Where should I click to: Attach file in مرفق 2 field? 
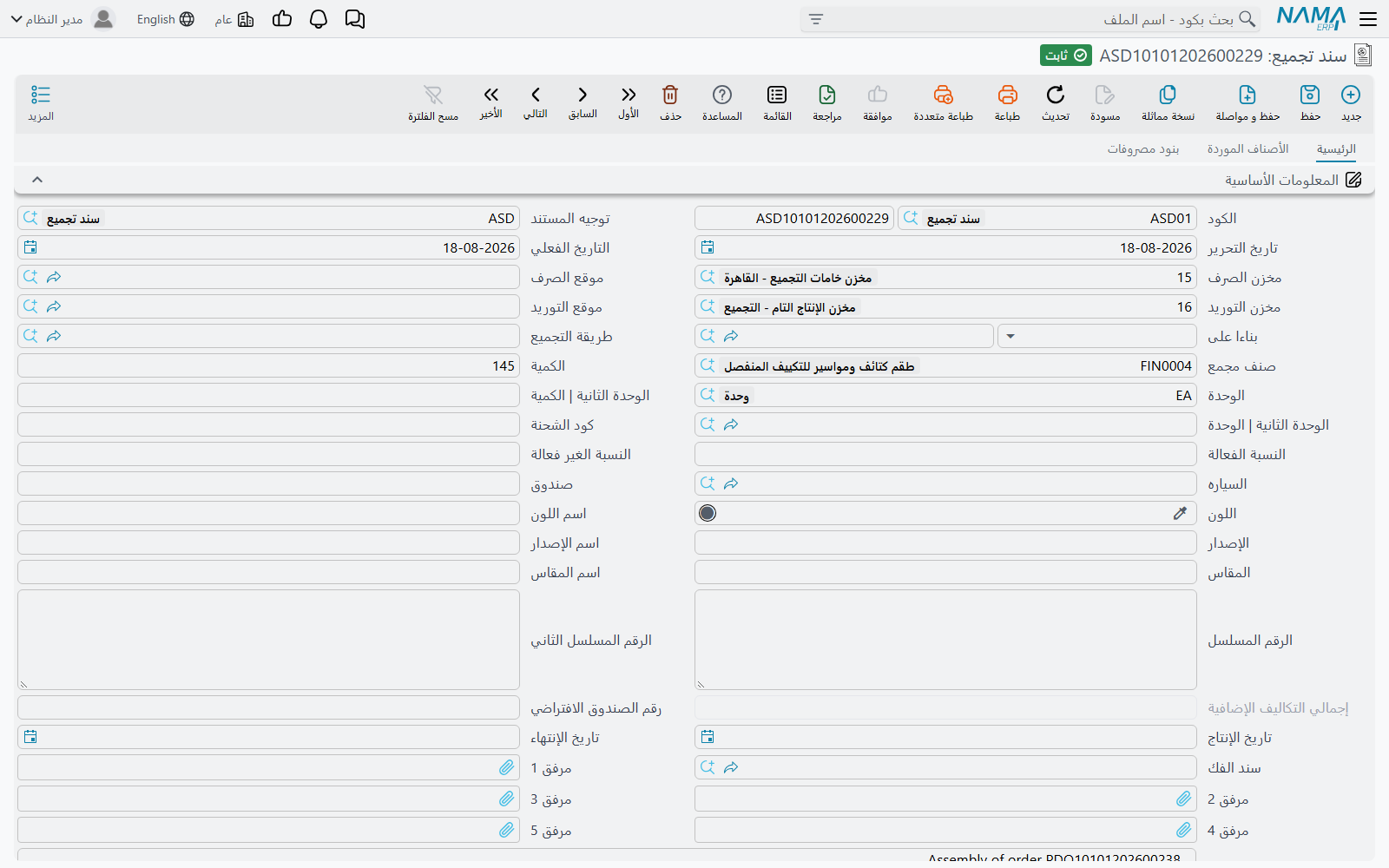point(1184,799)
